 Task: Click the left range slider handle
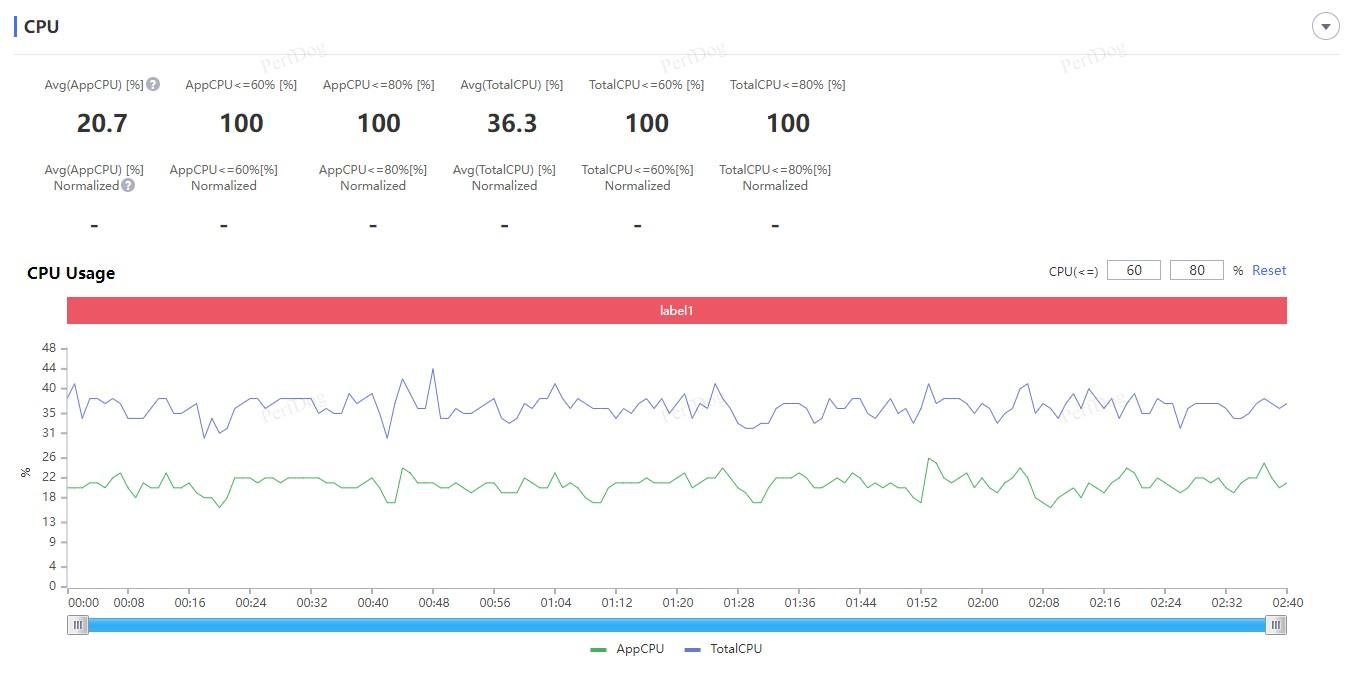[x=77, y=625]
